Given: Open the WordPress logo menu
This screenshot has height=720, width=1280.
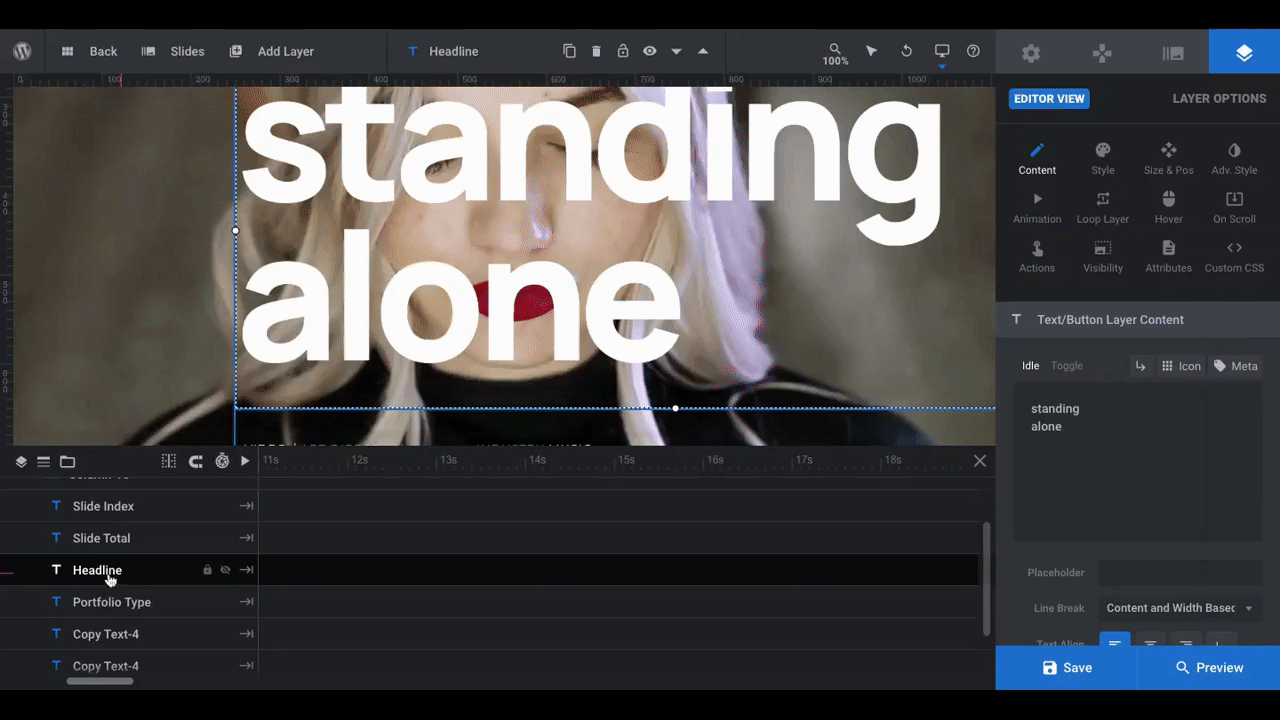Looking at the screenshot, I should 22,51.
